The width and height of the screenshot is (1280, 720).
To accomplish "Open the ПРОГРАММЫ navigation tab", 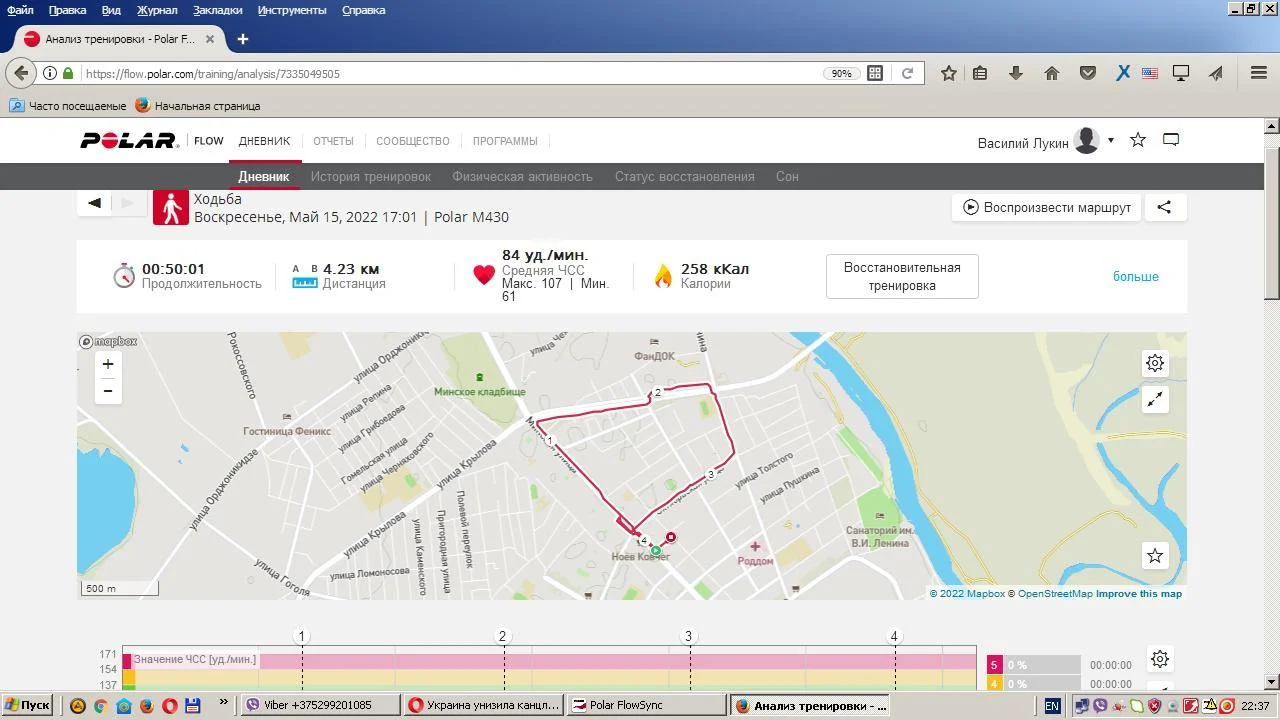I will [x=505, y=141].
